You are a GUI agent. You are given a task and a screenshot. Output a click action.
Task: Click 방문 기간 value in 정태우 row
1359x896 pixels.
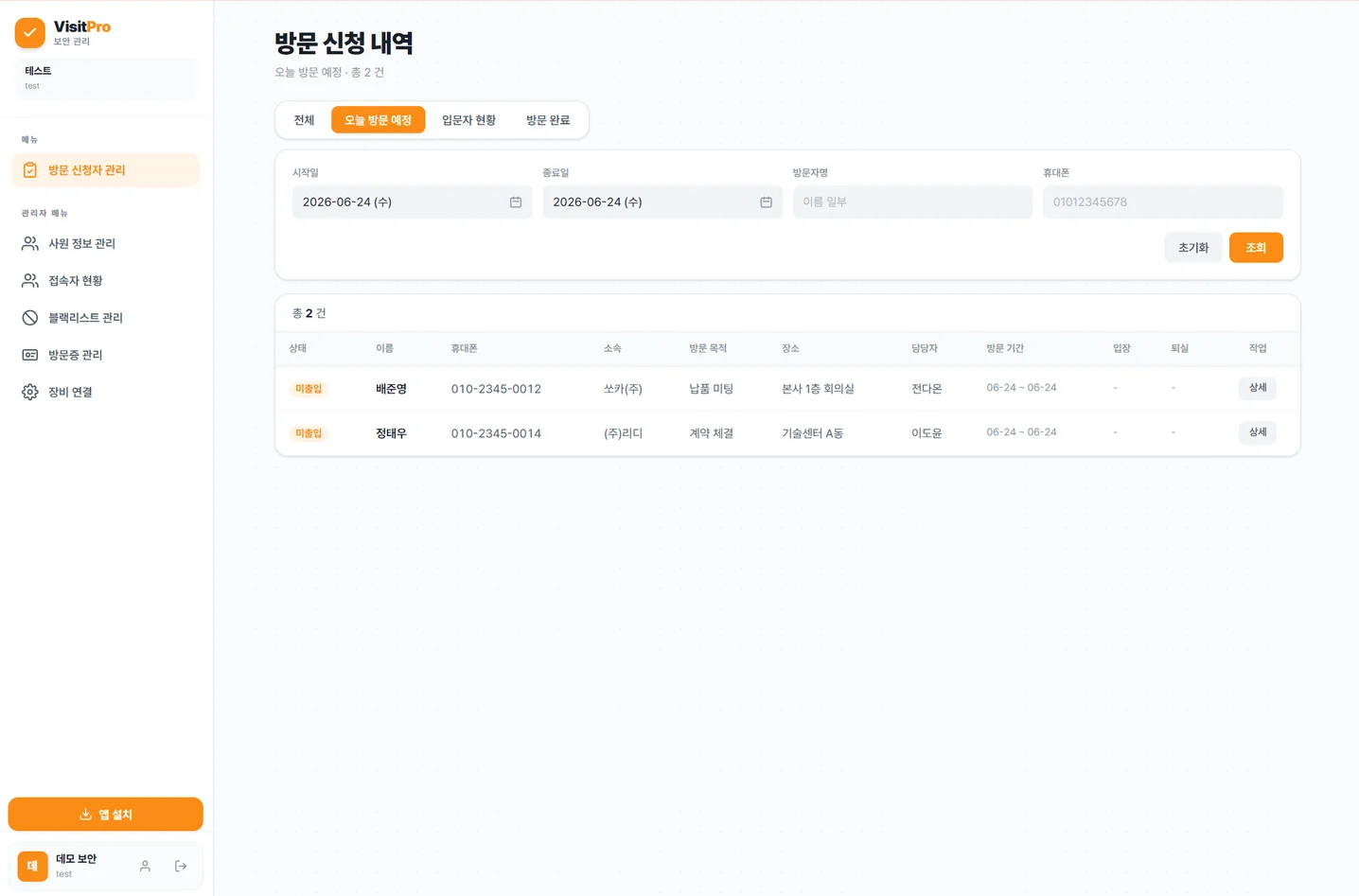tap(1021, 432)
